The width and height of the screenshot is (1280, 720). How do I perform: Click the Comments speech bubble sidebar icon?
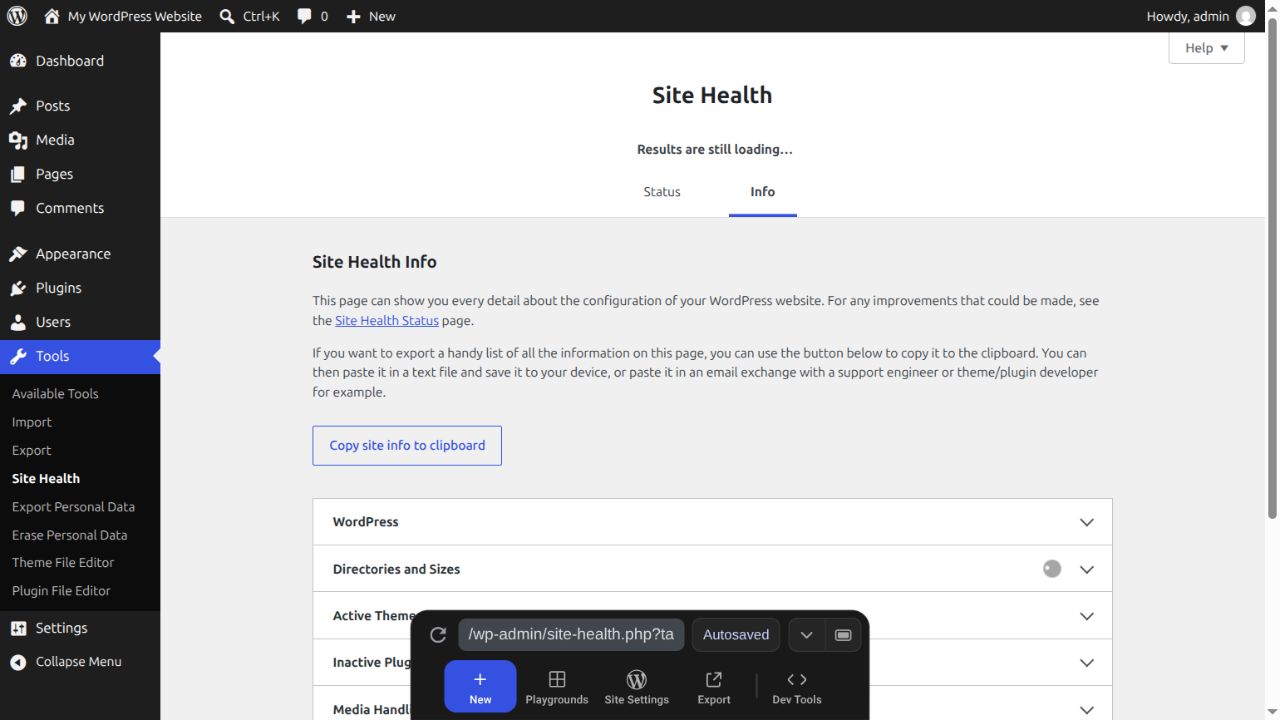click(x=18, y=208)
